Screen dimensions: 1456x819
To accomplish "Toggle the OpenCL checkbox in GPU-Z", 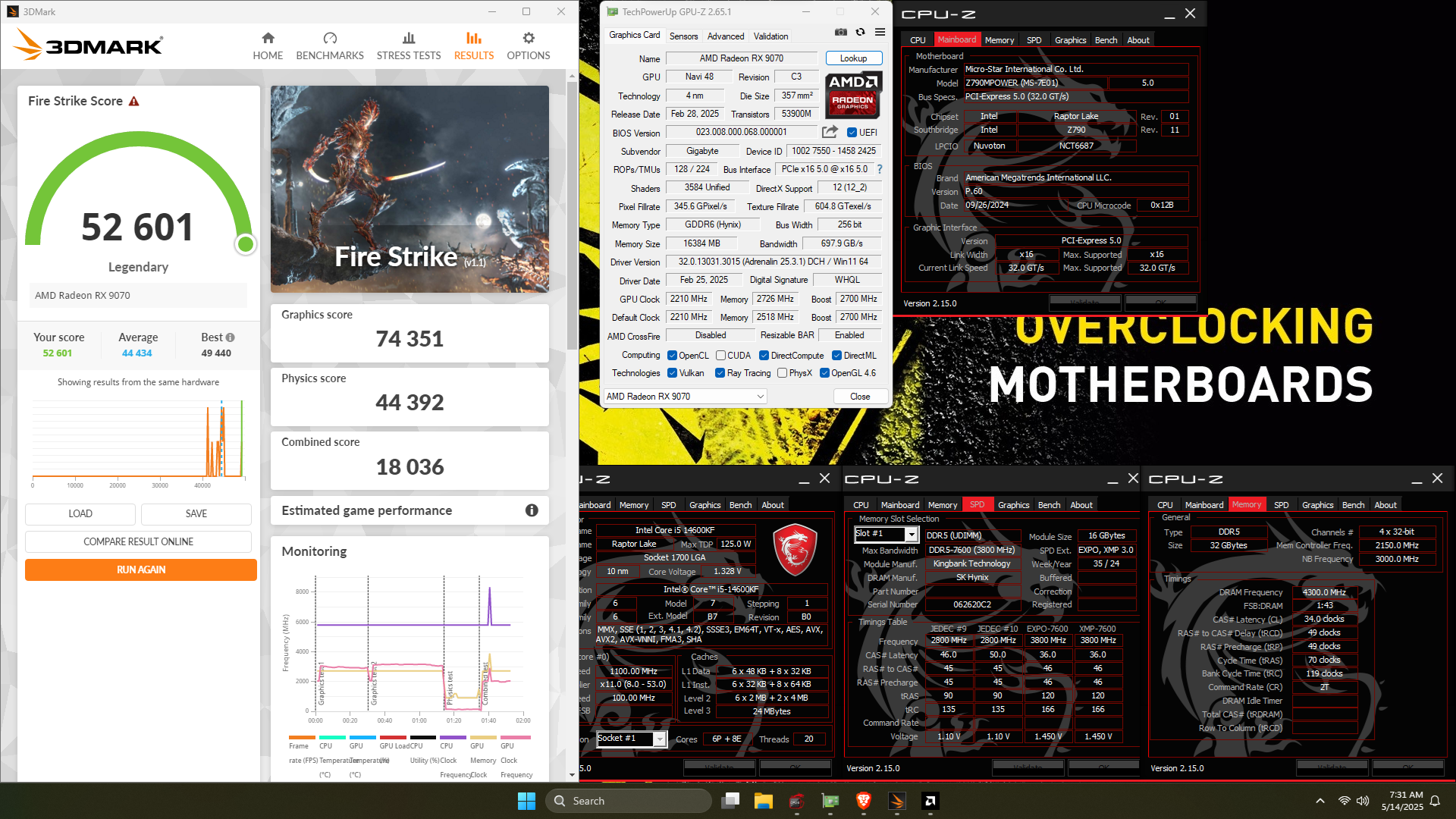I will pyautogui.click(x=672, y=356).
